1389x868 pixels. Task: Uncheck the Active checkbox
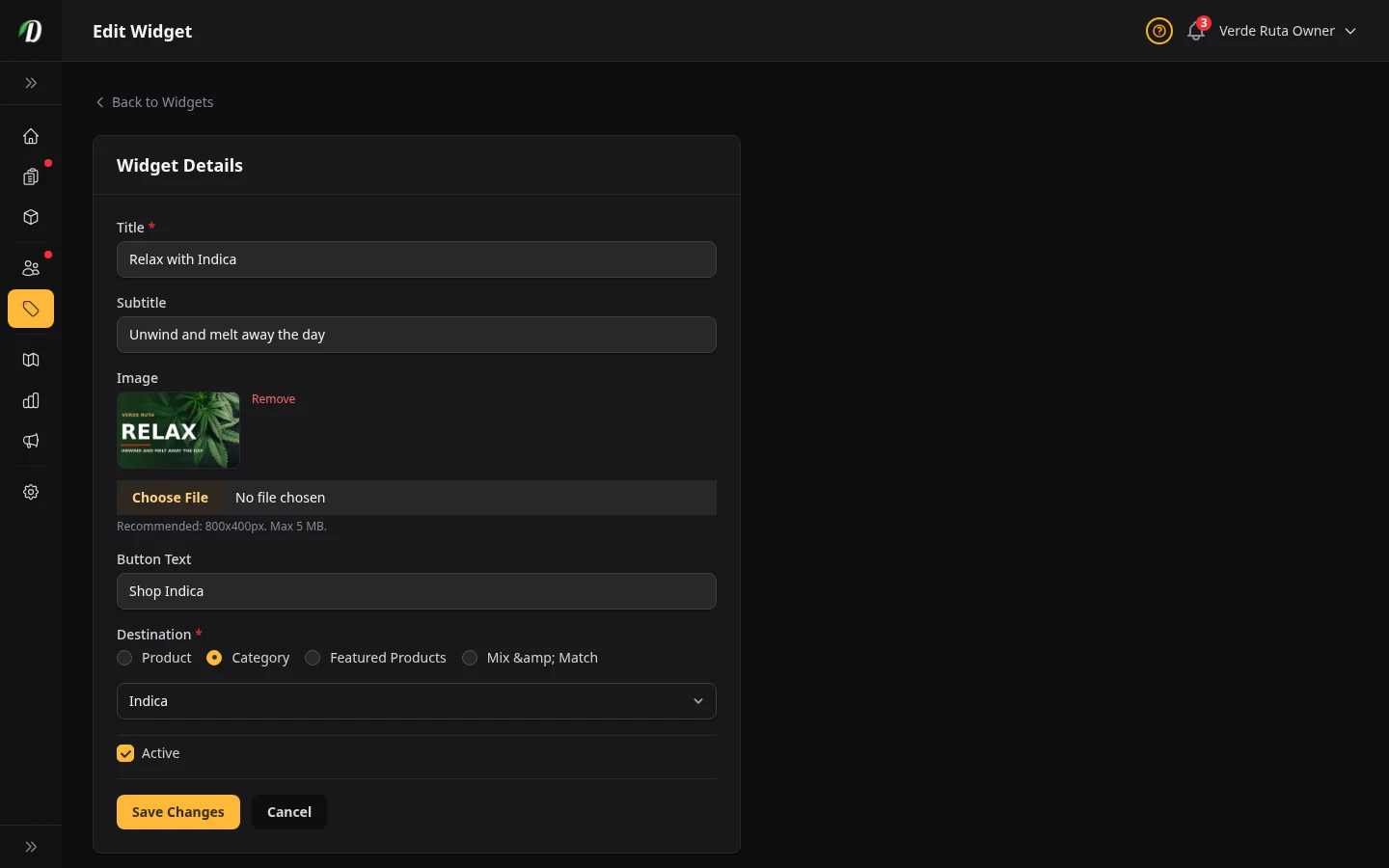pos(125,753)
